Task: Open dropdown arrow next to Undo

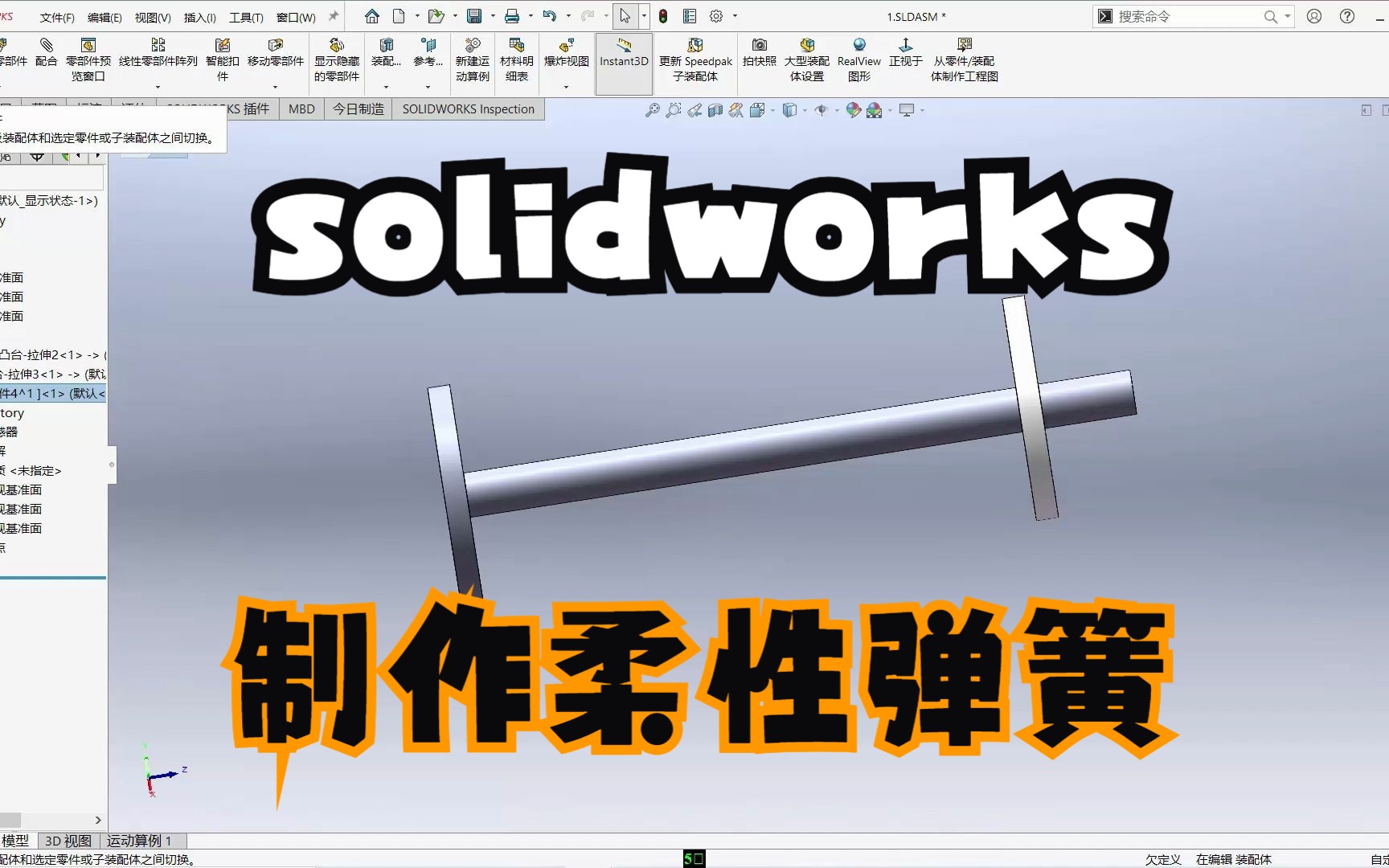Action: [568, 16]
